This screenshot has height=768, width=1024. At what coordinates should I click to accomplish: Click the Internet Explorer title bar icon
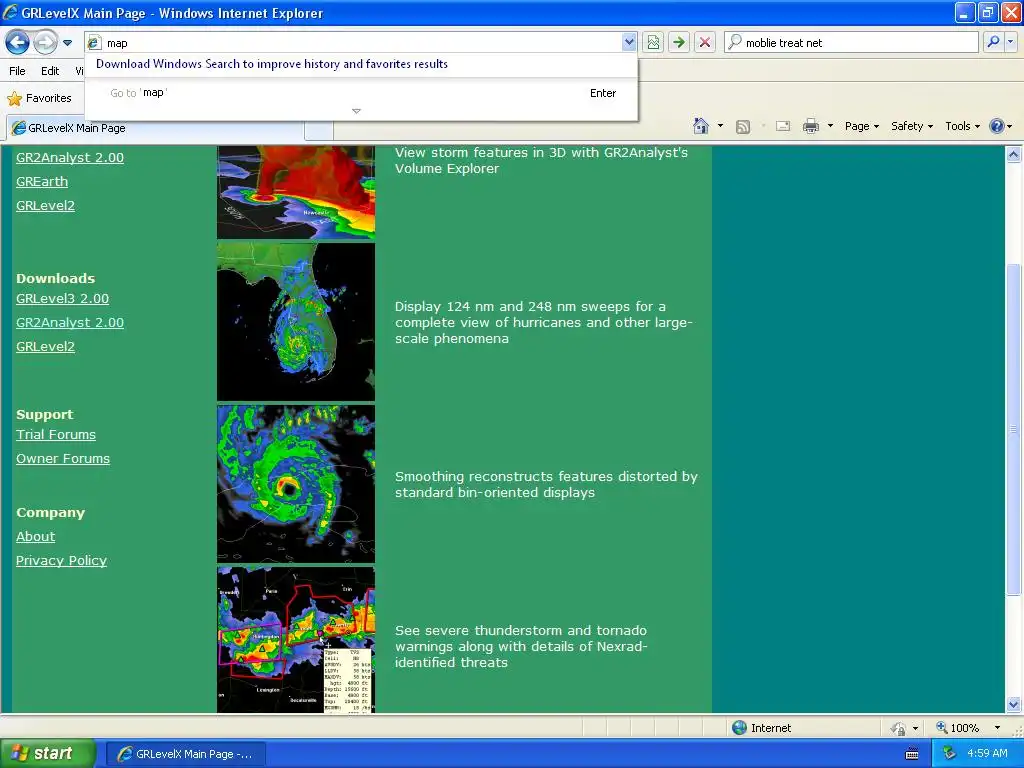[10, 12]
